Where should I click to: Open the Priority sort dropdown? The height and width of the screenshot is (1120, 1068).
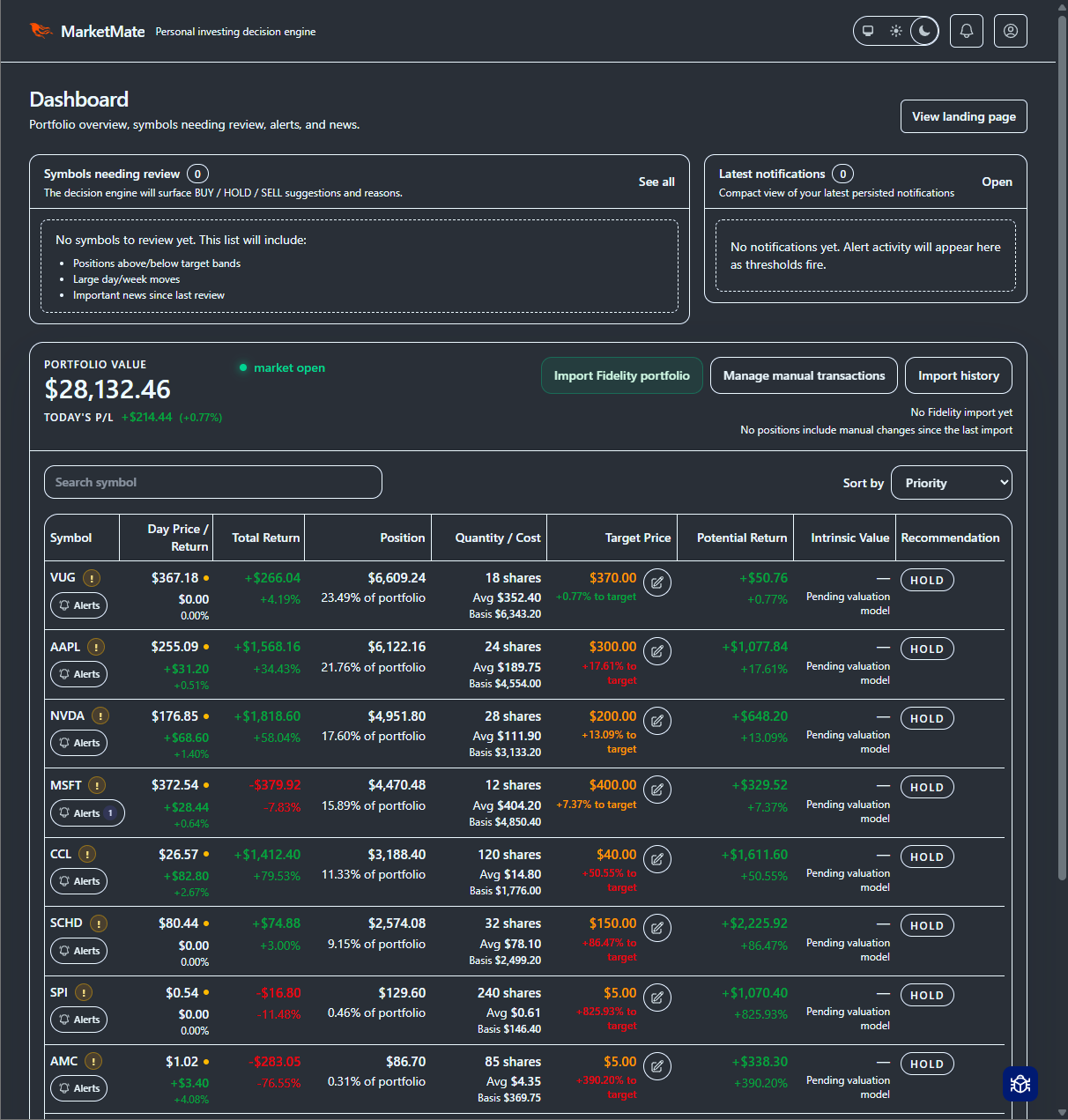coord(951,482)
